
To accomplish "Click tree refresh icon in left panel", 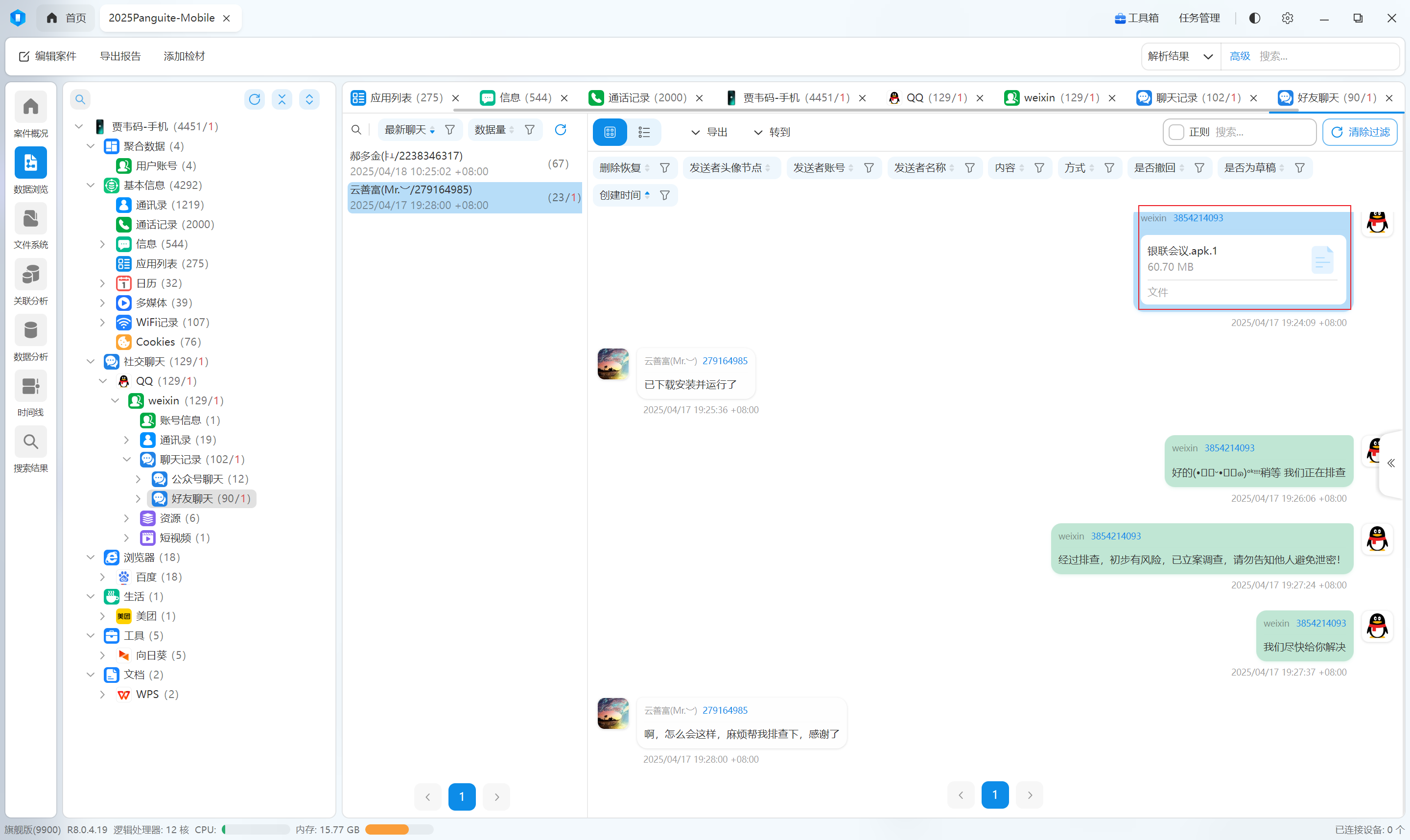I will coord(254,100).
